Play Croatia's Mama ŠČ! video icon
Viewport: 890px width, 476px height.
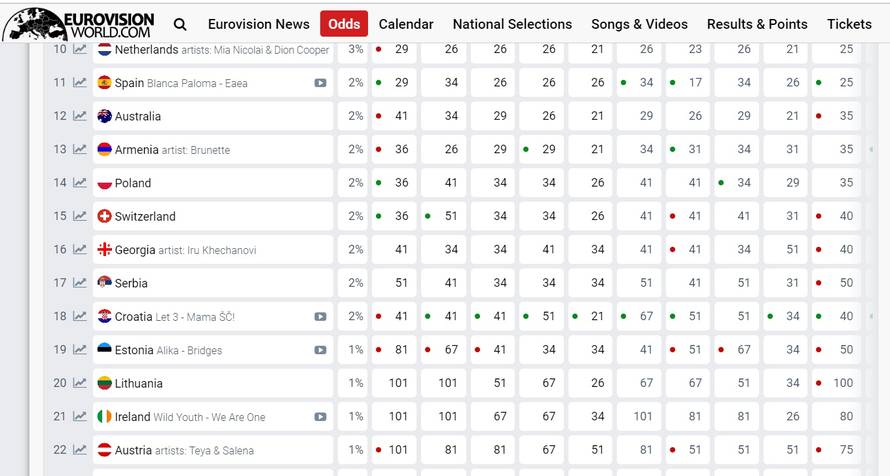(320, 317)
